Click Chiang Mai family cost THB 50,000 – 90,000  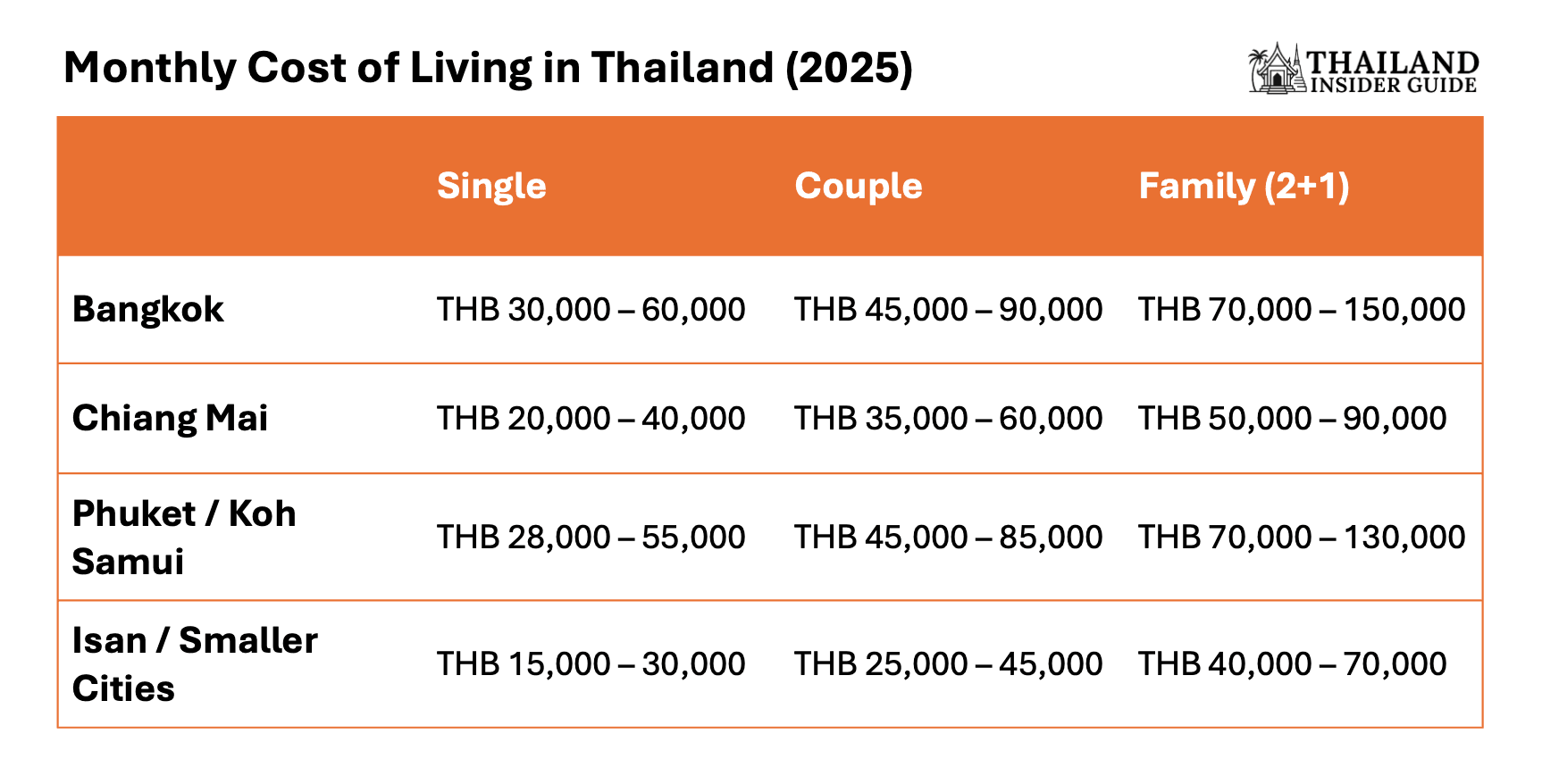click(x=1292, y=419)
